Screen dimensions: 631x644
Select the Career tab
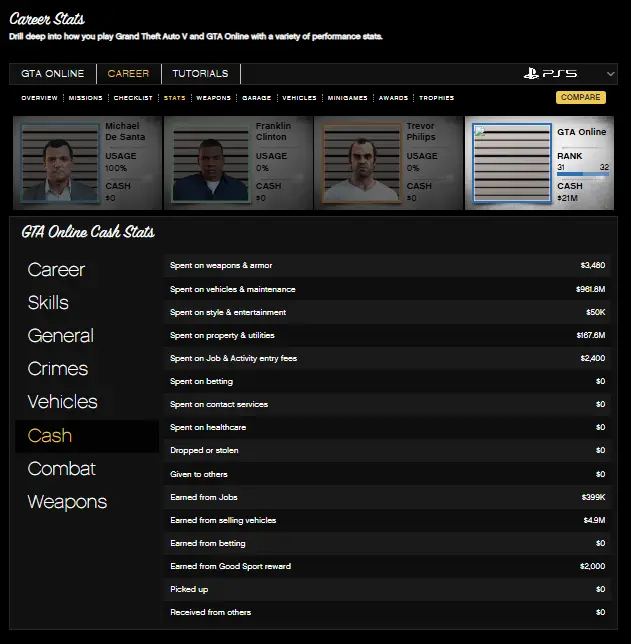pyautogui.click(x=128, y=74)
